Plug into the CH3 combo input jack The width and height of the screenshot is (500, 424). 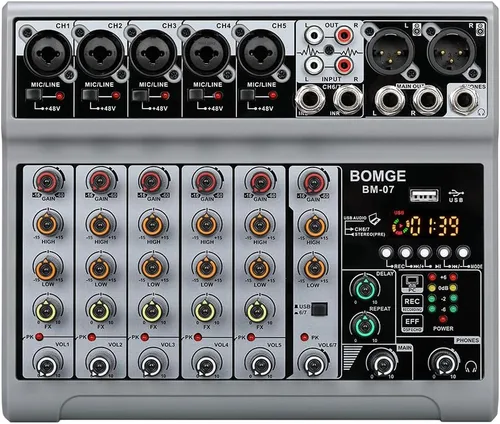(154, 53)
